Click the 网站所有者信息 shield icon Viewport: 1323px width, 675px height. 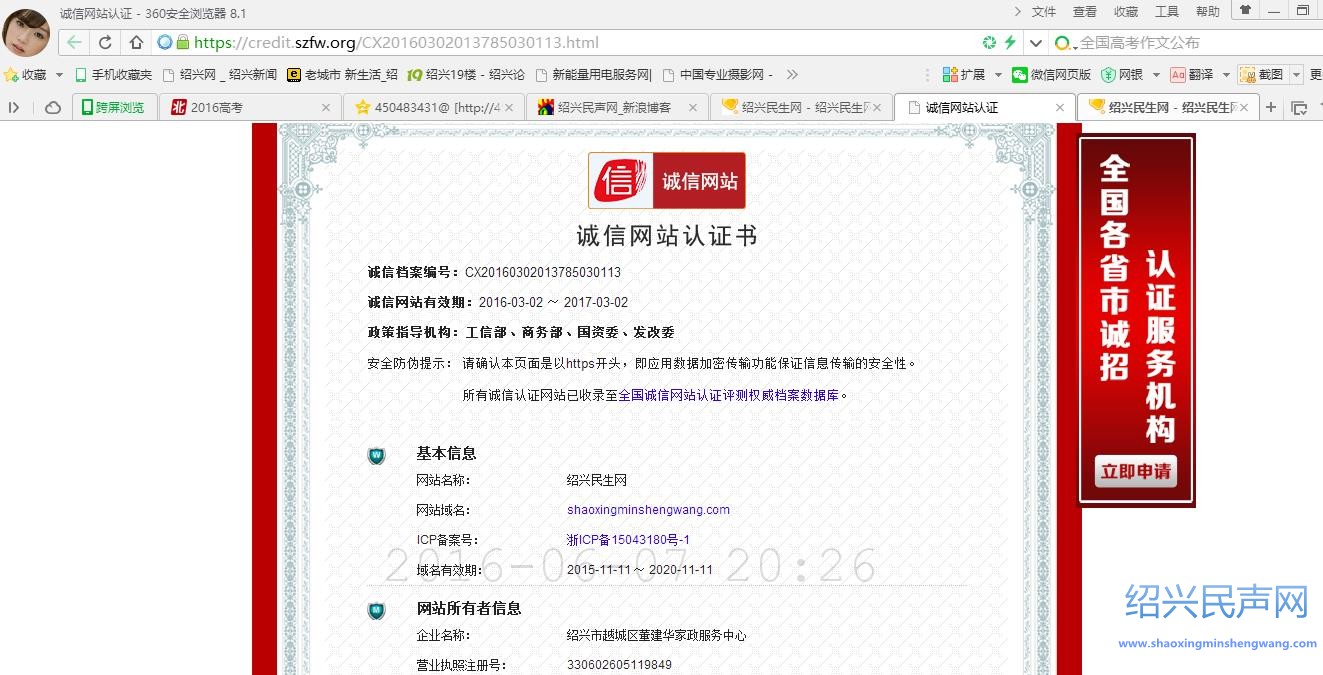click(x=376, y=610)
